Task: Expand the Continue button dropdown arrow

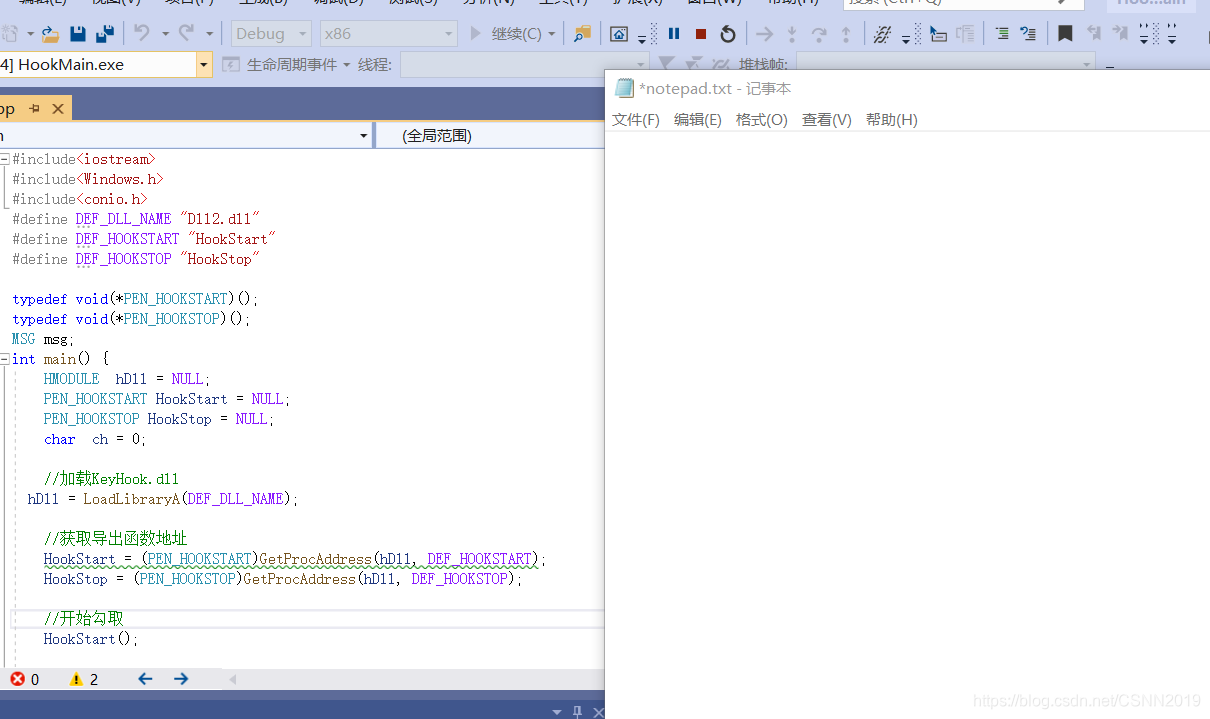Action: pos(551,34)
